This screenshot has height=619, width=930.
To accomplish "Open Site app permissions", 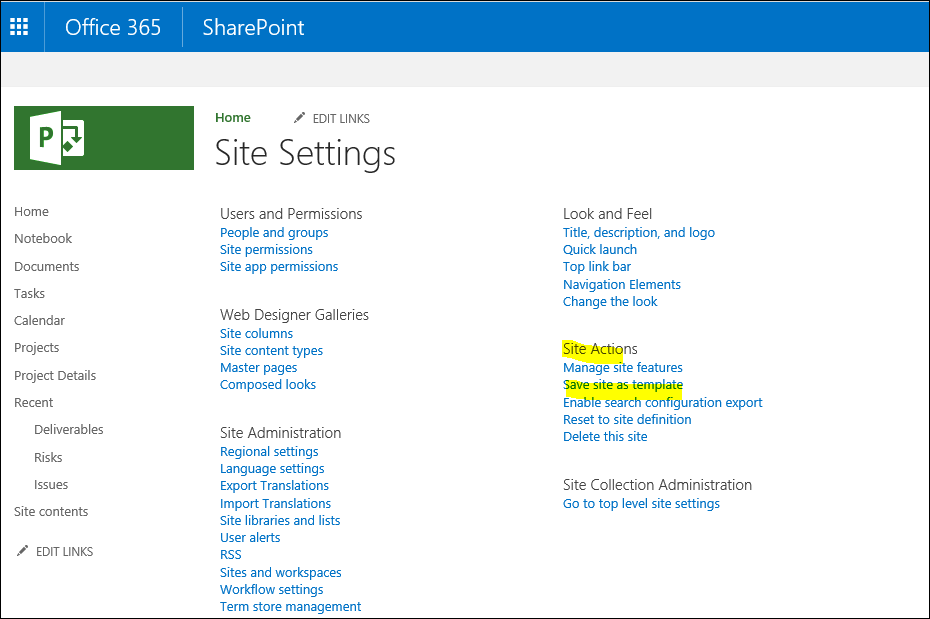I will coord(279,267).
